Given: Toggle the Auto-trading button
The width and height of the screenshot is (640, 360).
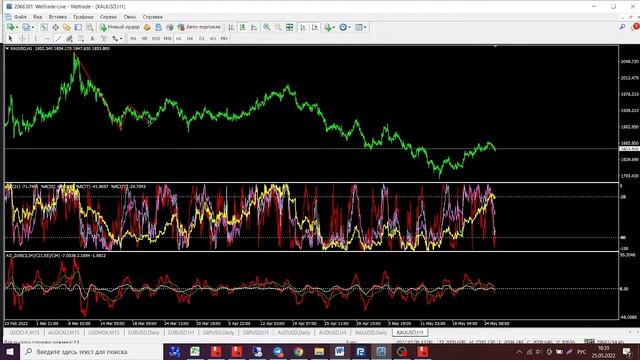Looking at the screenshot, I should coord(199,27).
